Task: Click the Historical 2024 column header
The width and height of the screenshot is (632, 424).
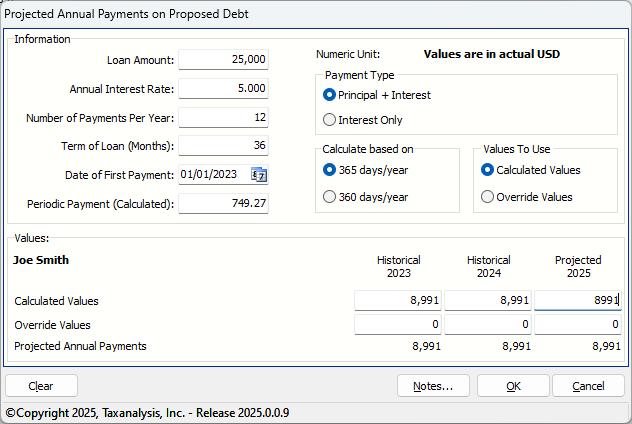Action: pos(489,266)
